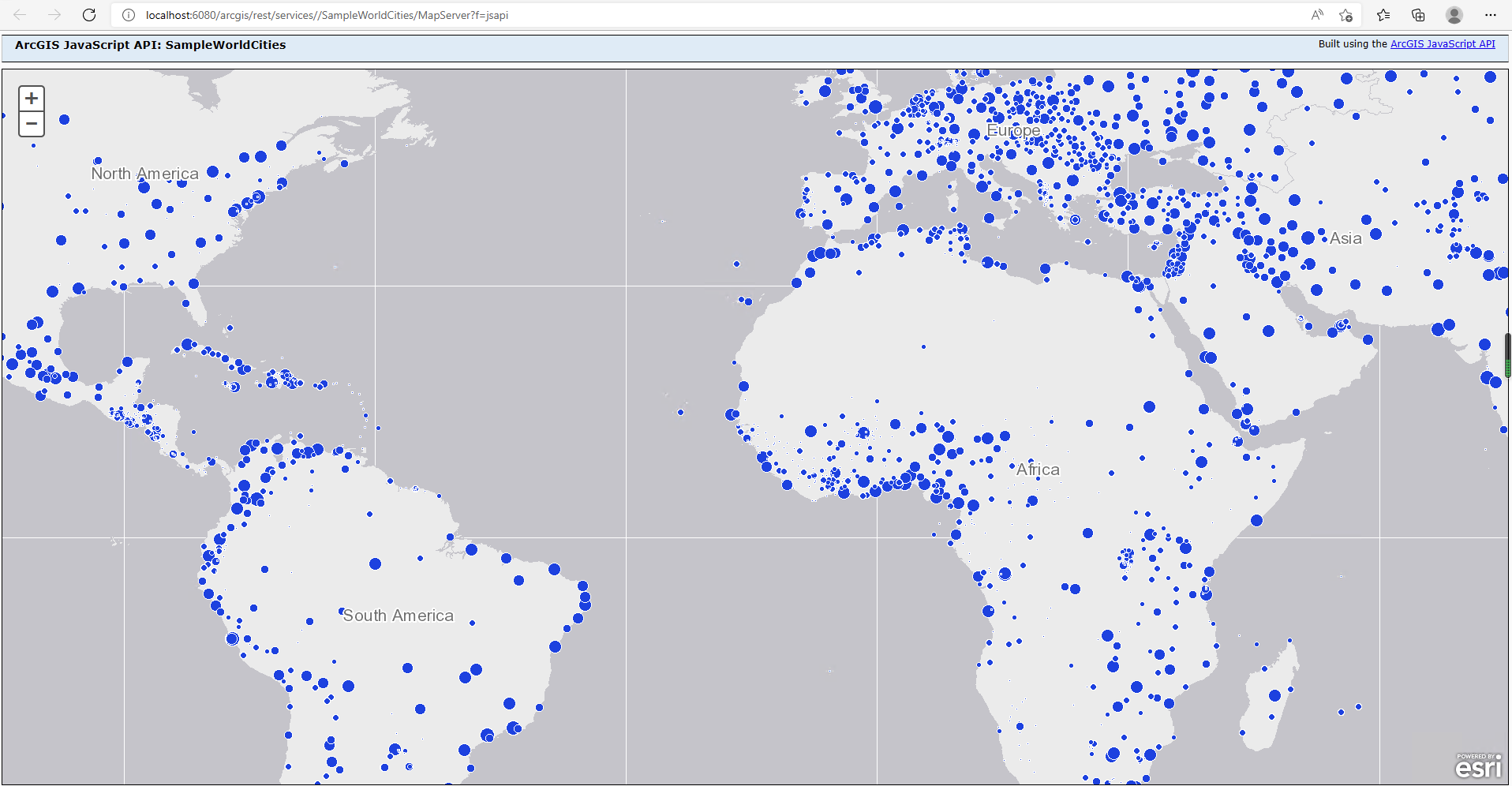View site information icon in address bar
The image size is (1512, 786).
pyautogui.click(x=129, y=15)
